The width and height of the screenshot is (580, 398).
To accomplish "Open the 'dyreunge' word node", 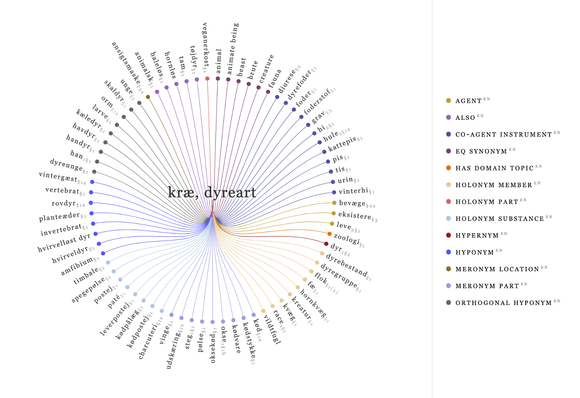I will tap(69, 166).
